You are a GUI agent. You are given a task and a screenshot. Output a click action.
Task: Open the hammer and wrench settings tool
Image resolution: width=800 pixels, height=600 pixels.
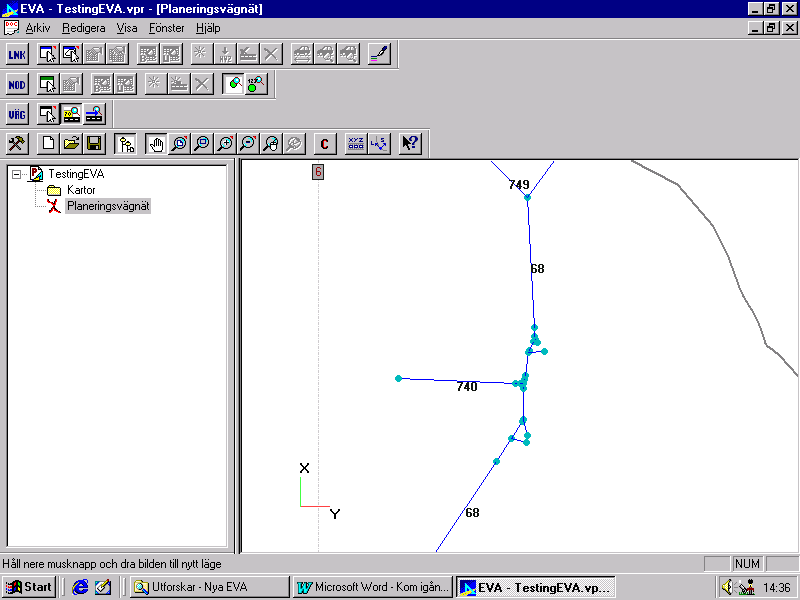point(17,144)
